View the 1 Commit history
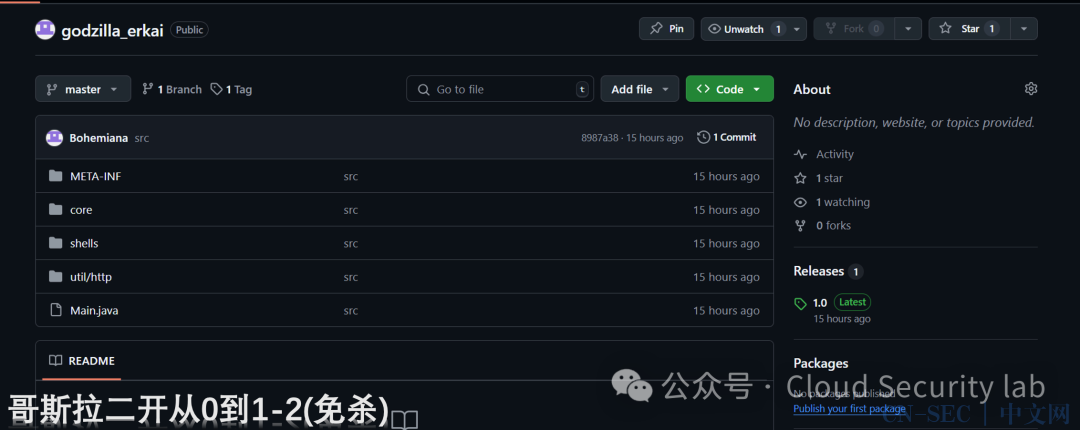 [x=727, y=137]
